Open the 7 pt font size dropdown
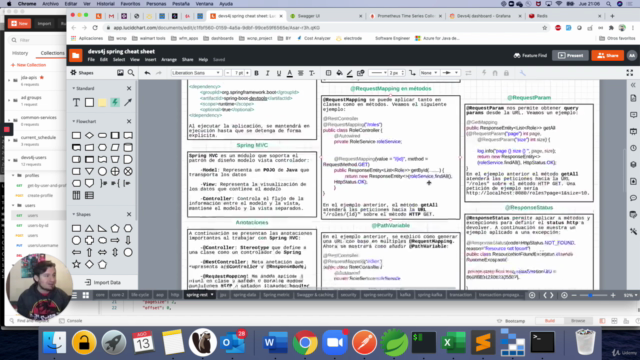This screenshot has width=640, height=360. pos(241,73)
